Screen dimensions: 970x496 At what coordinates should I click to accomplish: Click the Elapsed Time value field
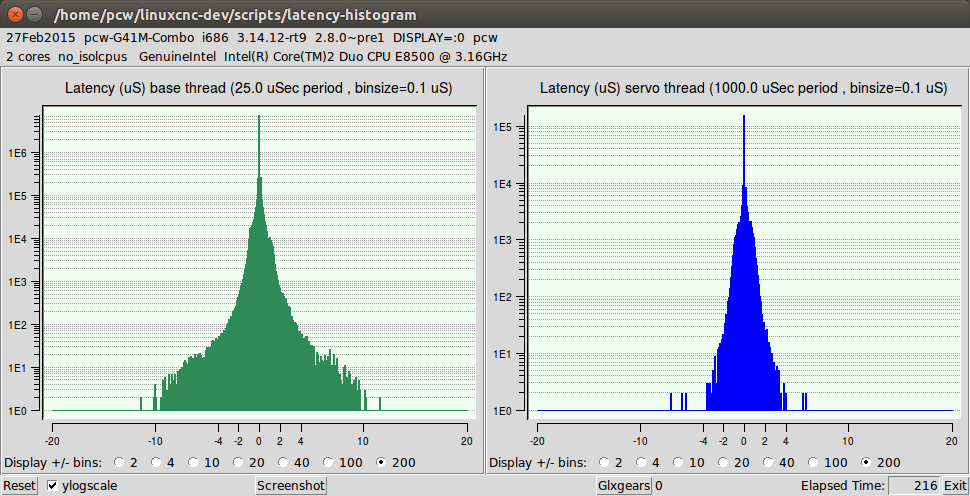pyautogui.click(x=914, y=486)
